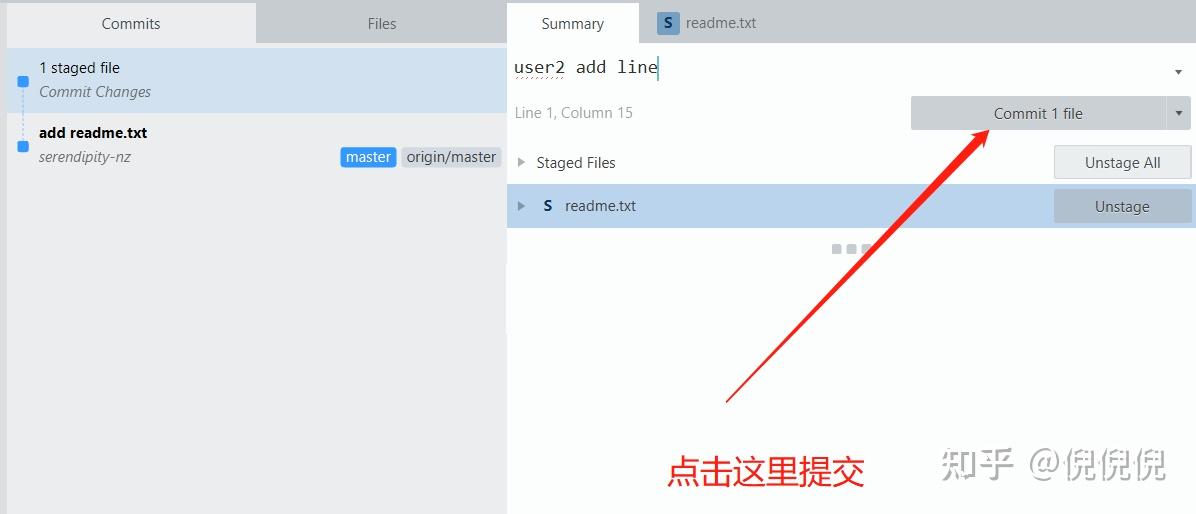Open the readme.txt tab
The width and height of the screenshot is (1196, 514).
point(707,23)
